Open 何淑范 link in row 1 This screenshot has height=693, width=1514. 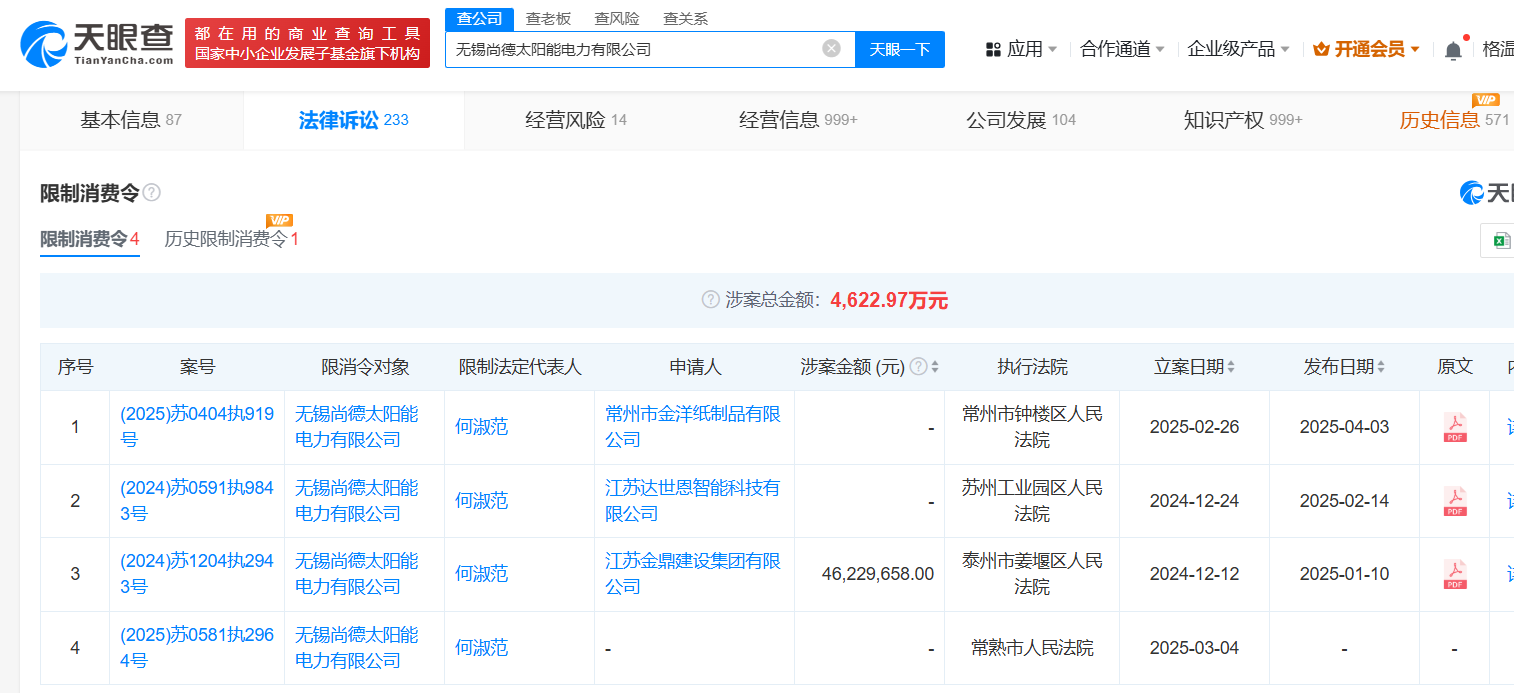[x=481, y=427]
